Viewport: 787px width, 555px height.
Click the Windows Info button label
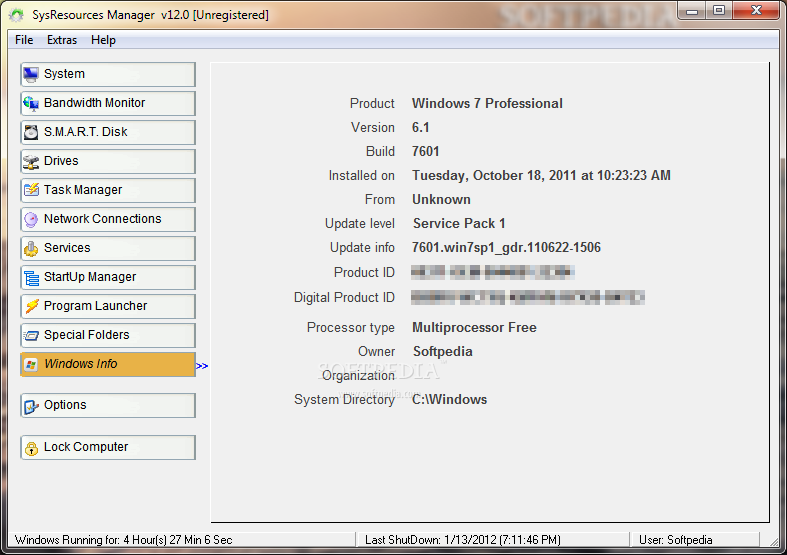(x=81, y=364)
